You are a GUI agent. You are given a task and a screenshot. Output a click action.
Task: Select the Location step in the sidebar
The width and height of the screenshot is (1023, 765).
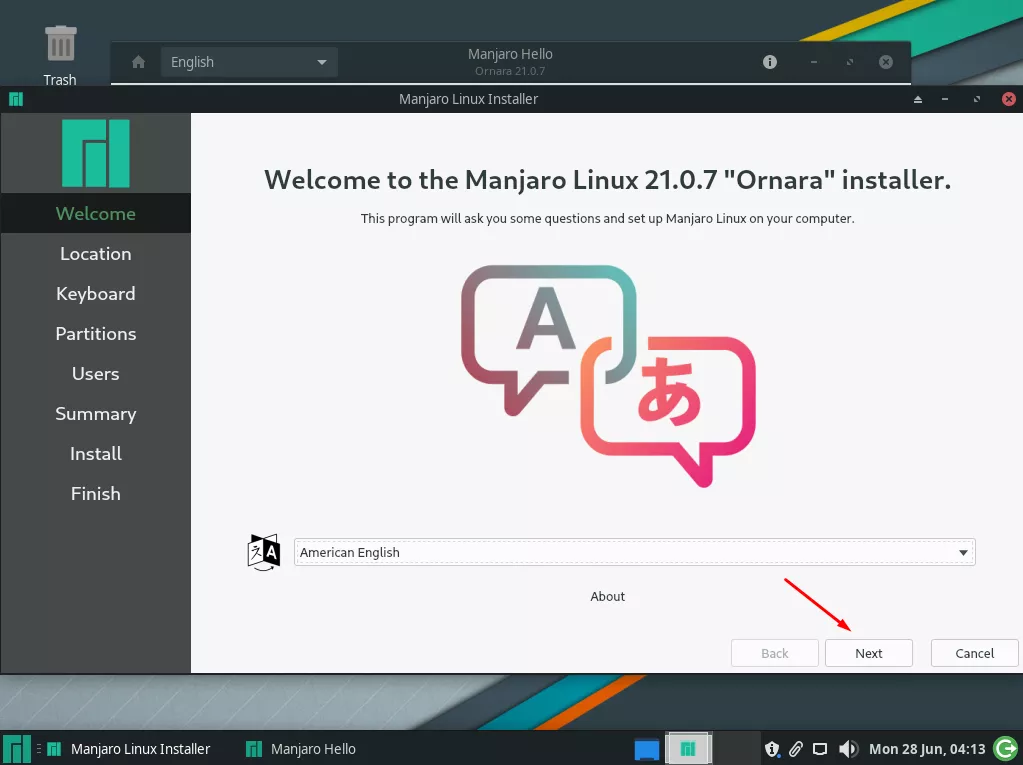96,254
